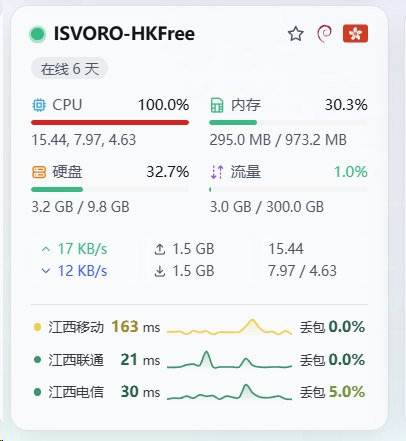Click the orange disk (硬盘) icon

click(39, 172)
